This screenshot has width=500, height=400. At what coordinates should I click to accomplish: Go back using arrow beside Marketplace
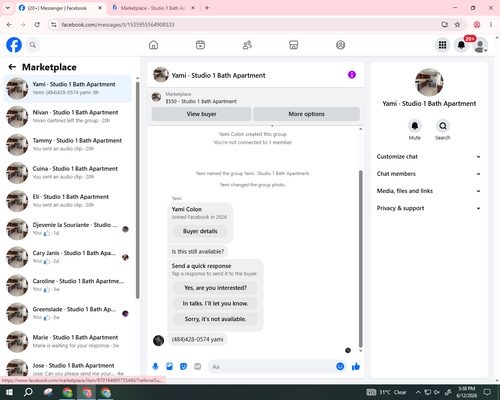point(12,67)
